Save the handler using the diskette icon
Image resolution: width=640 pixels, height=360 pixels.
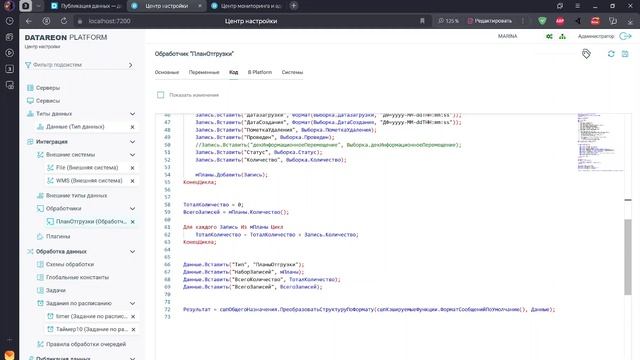click(x=625, y=54)
